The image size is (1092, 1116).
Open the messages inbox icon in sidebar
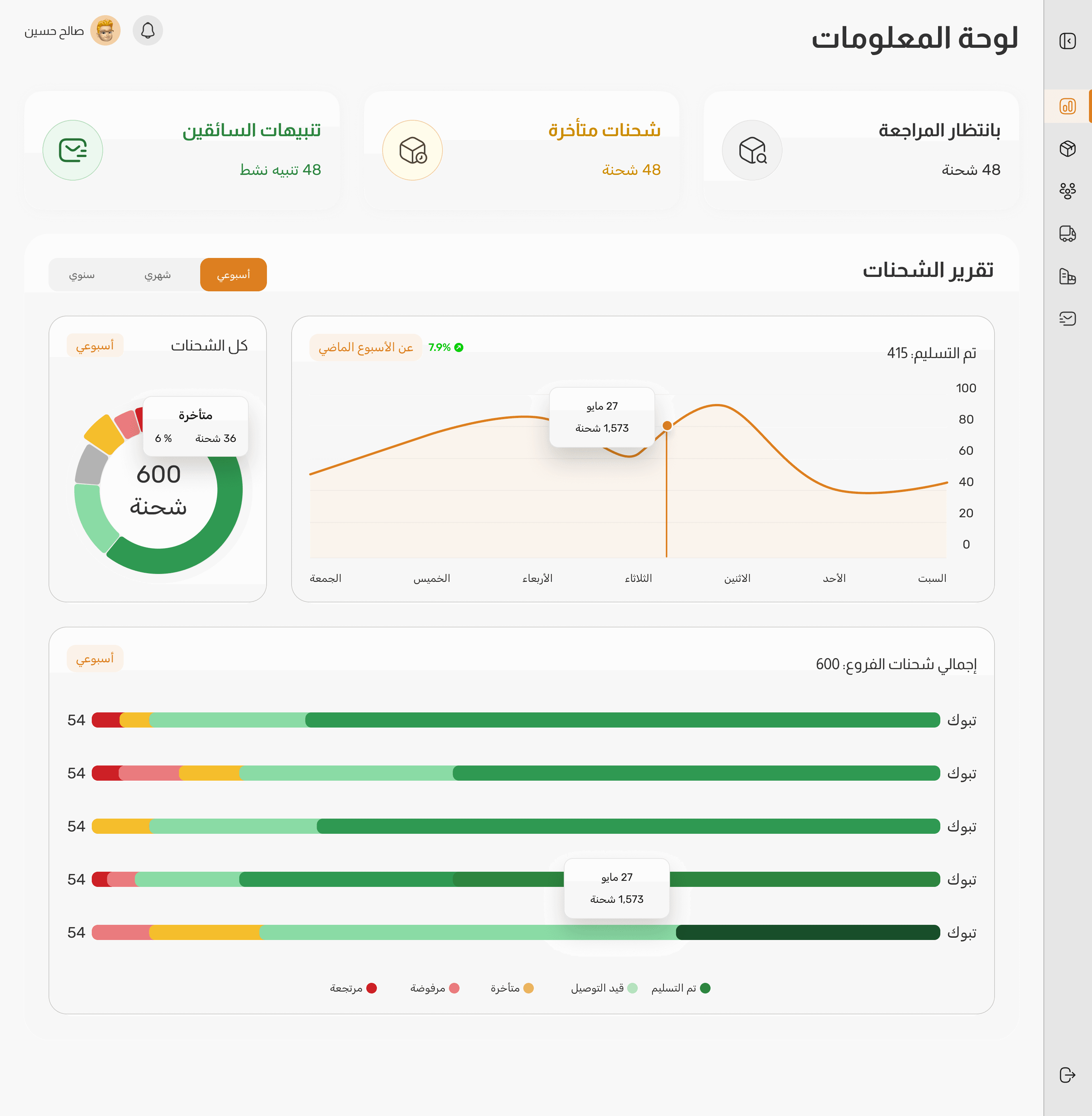(1067, 320)
